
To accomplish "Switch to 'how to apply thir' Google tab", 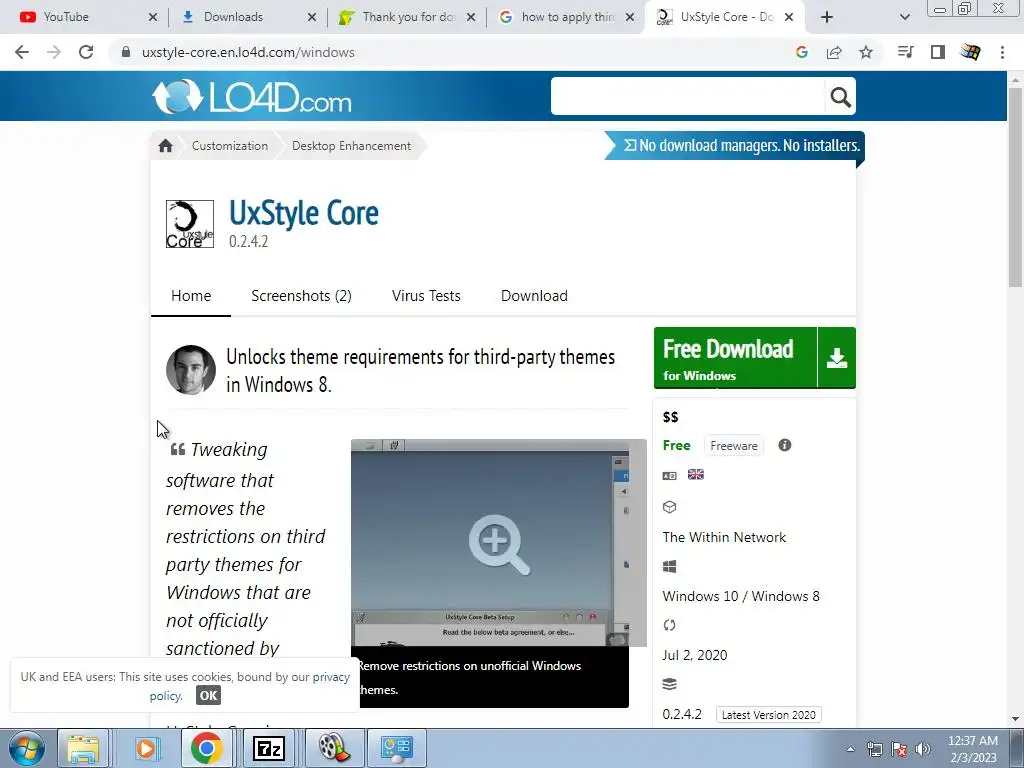I will pos(568,17).
